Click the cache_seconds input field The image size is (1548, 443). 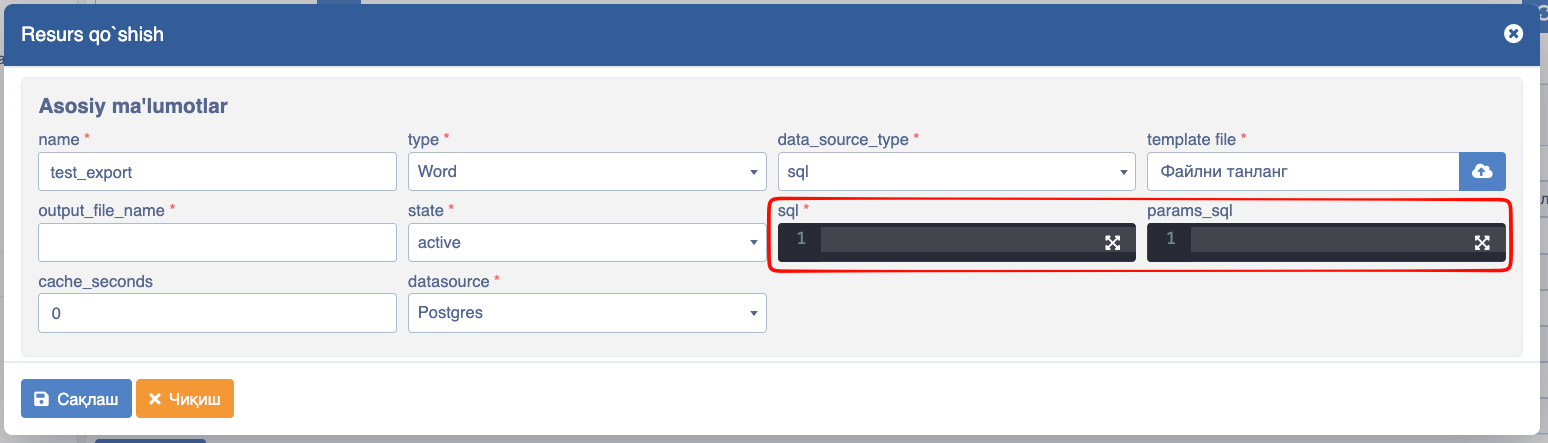tap(217, 313)
